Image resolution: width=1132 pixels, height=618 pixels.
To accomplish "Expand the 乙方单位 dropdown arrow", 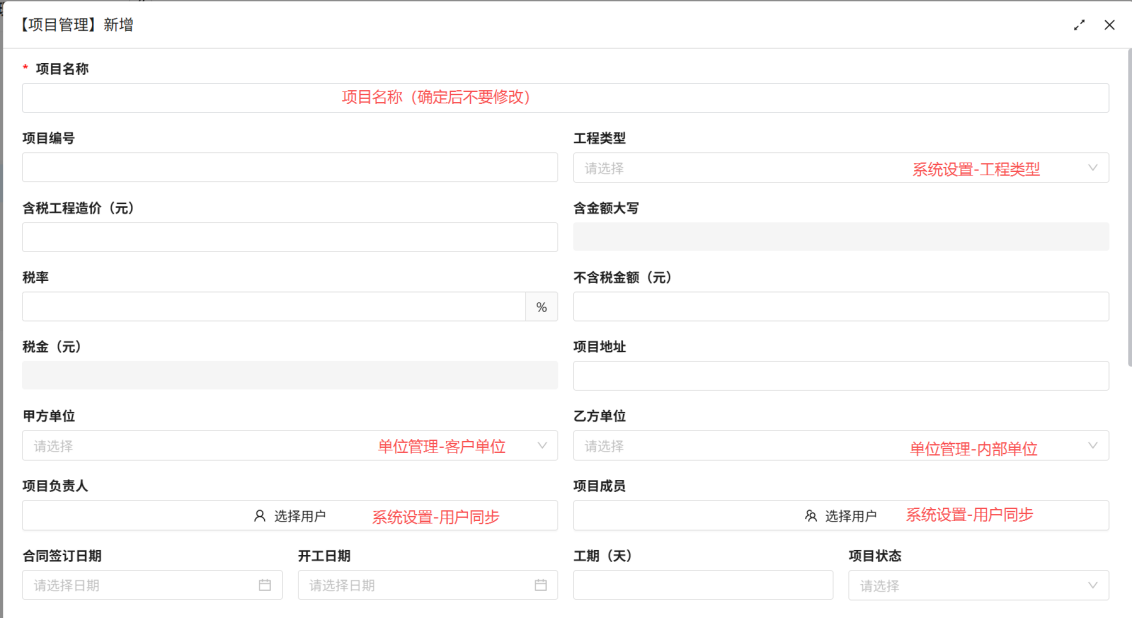I will tap(1093, 445).
